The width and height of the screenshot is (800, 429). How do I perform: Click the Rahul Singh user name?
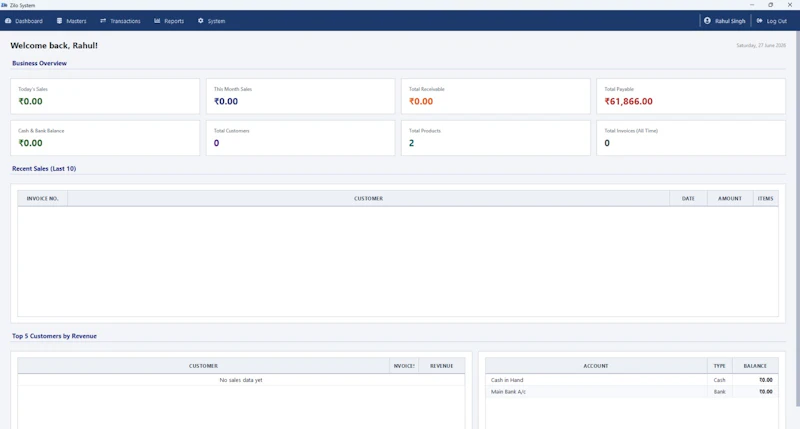click(730, 21)
